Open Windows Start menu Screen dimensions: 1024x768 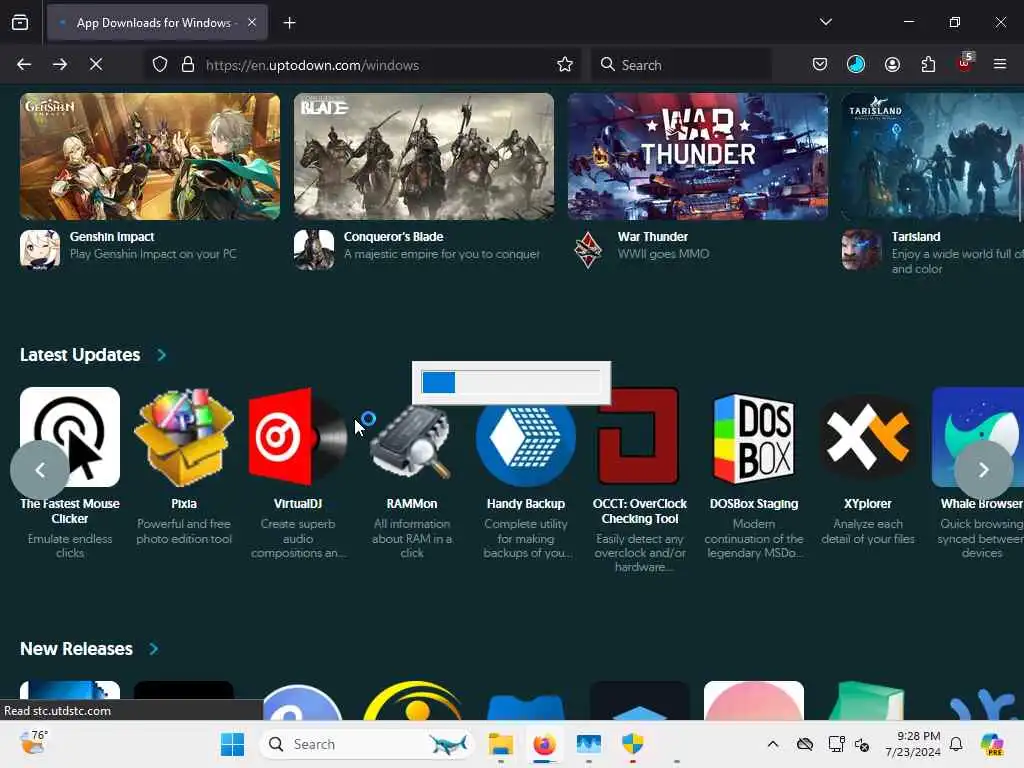click(232, 744)
